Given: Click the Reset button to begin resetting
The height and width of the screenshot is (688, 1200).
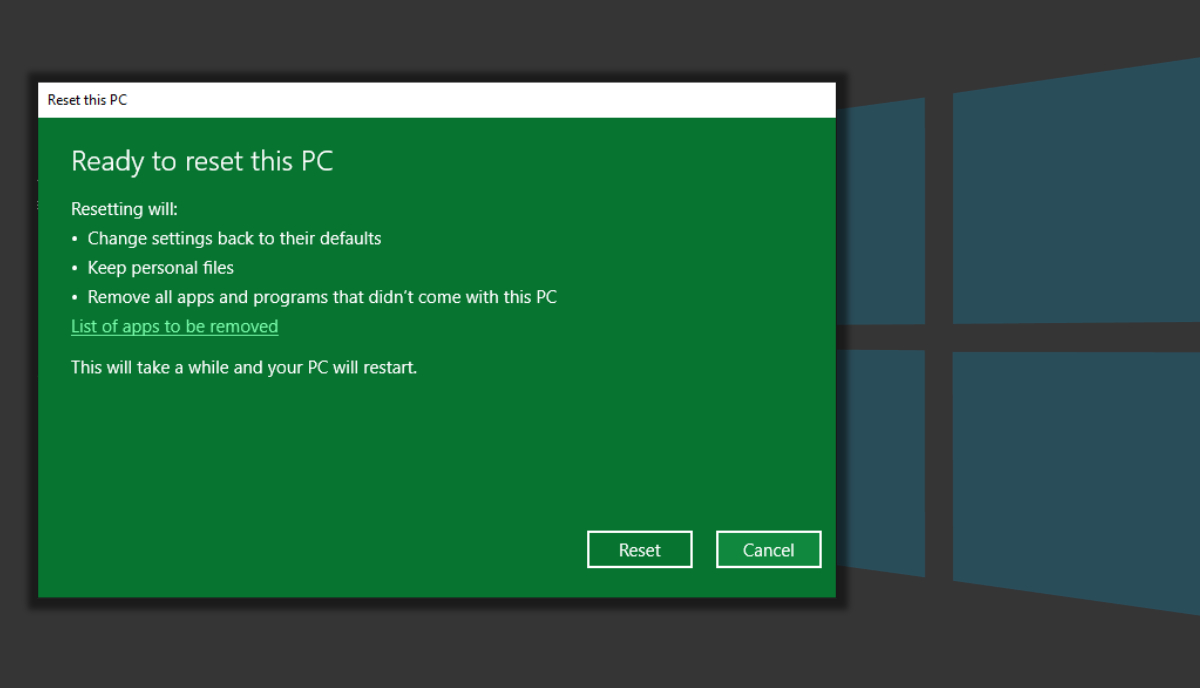Looking at the screenshot, I should (639, 549).
